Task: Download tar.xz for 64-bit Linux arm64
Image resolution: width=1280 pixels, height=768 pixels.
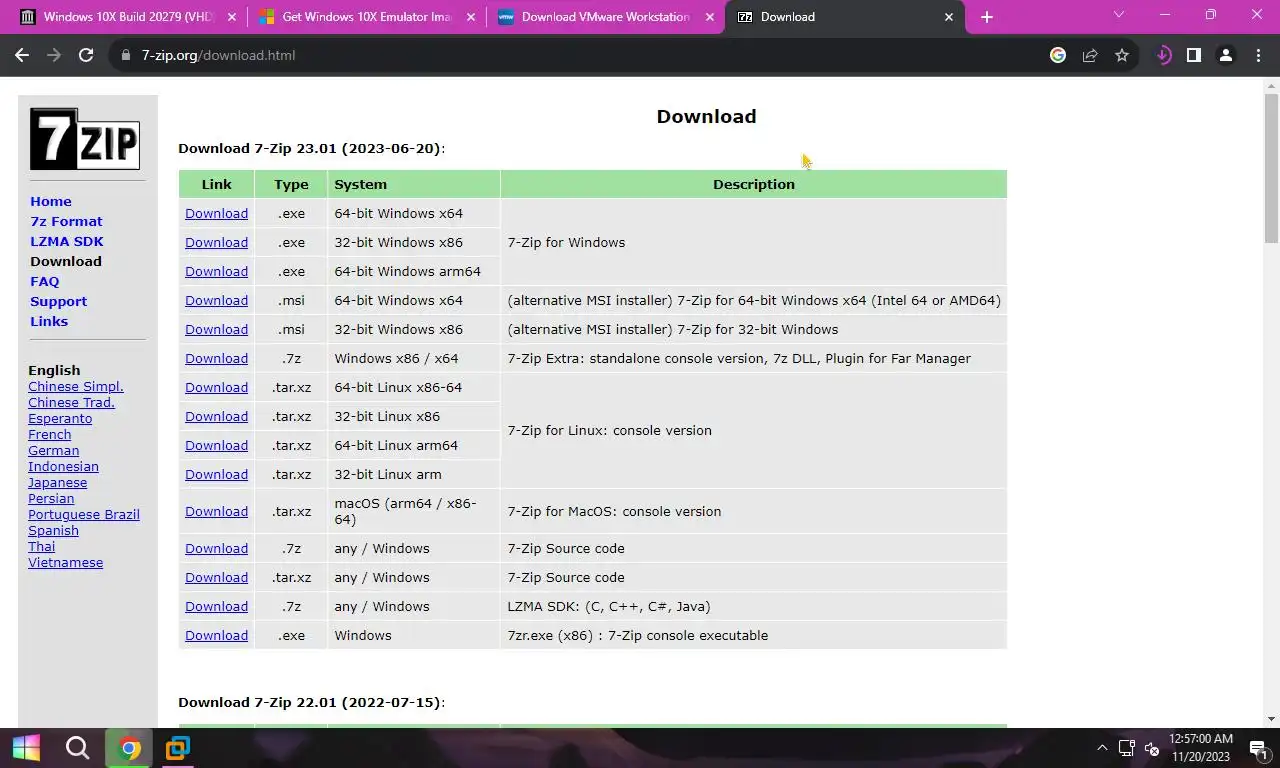Action: coord(216,445)
